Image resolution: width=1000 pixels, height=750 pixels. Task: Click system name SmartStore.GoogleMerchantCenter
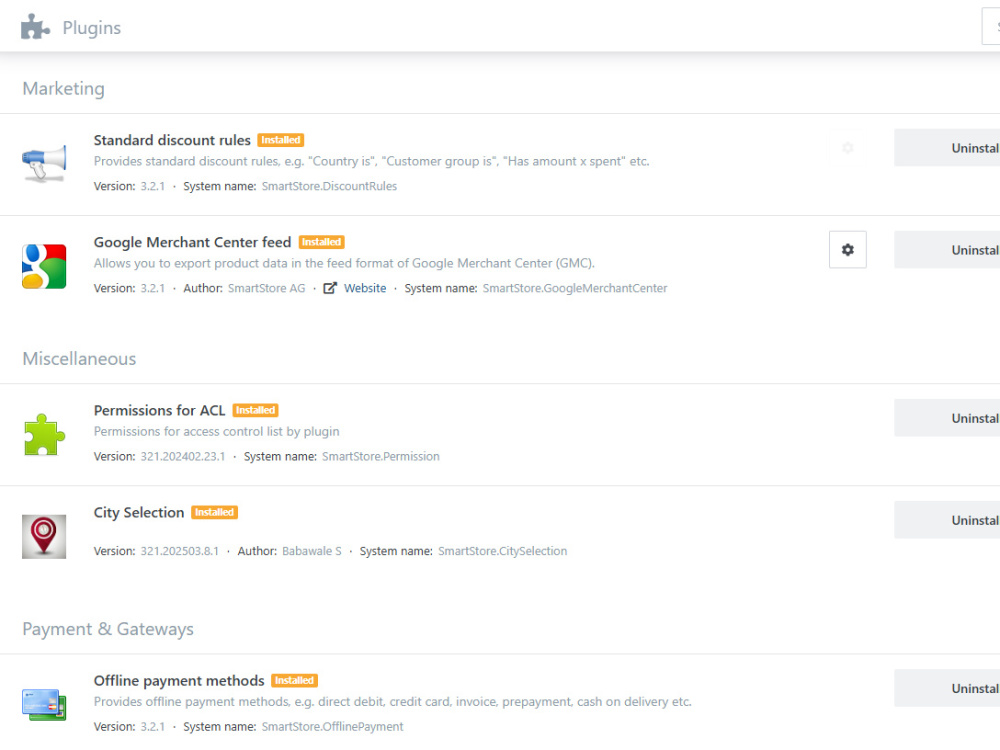[575, 288]
